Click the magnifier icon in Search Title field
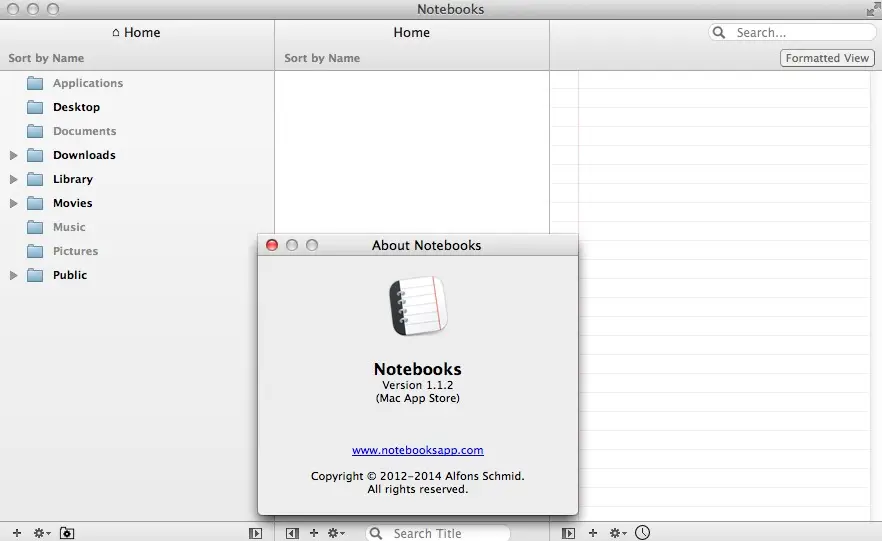Viewport: 882px width, 541px height. [376, 533]
